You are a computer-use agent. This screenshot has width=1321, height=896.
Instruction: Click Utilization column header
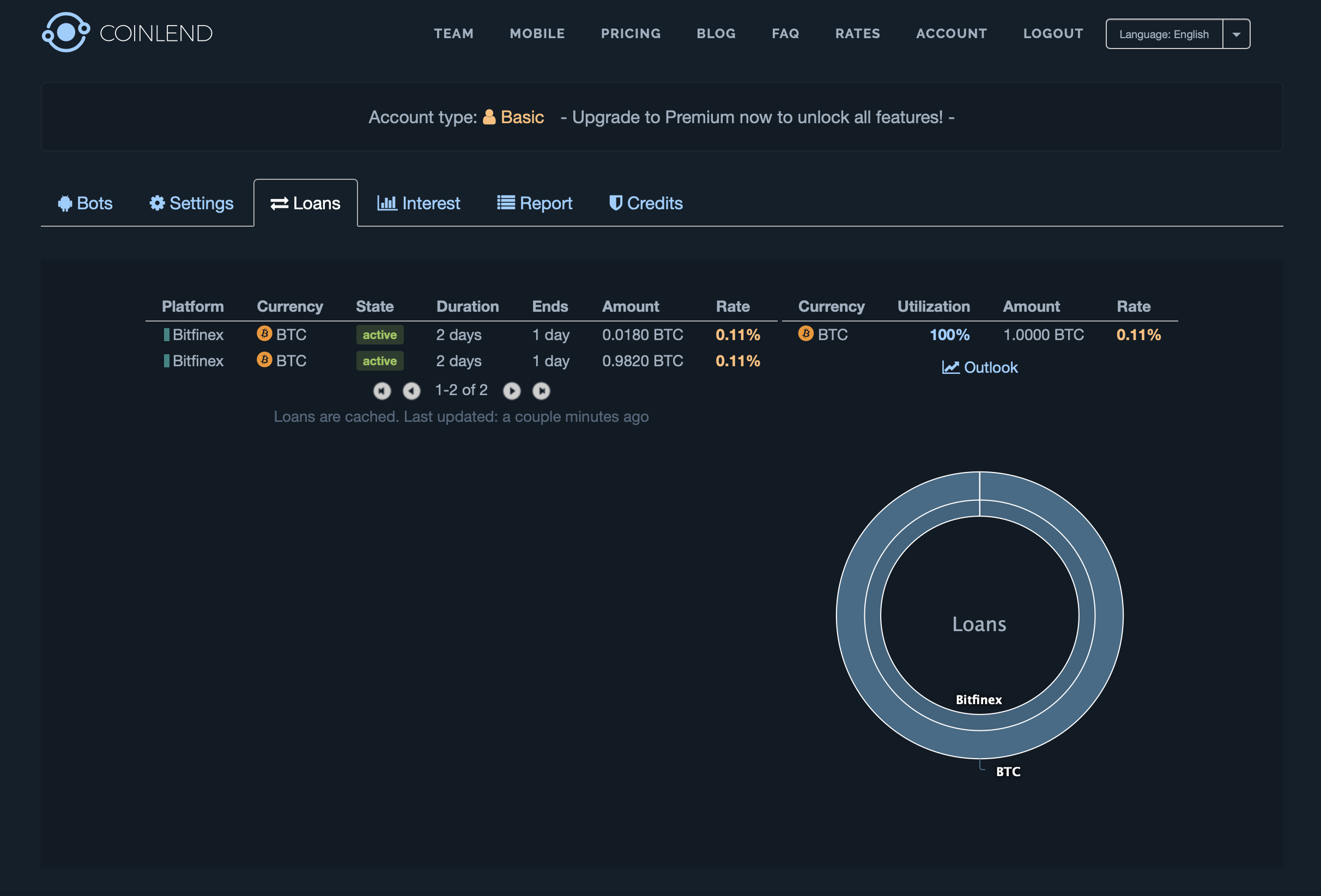(x=934, y=306)
